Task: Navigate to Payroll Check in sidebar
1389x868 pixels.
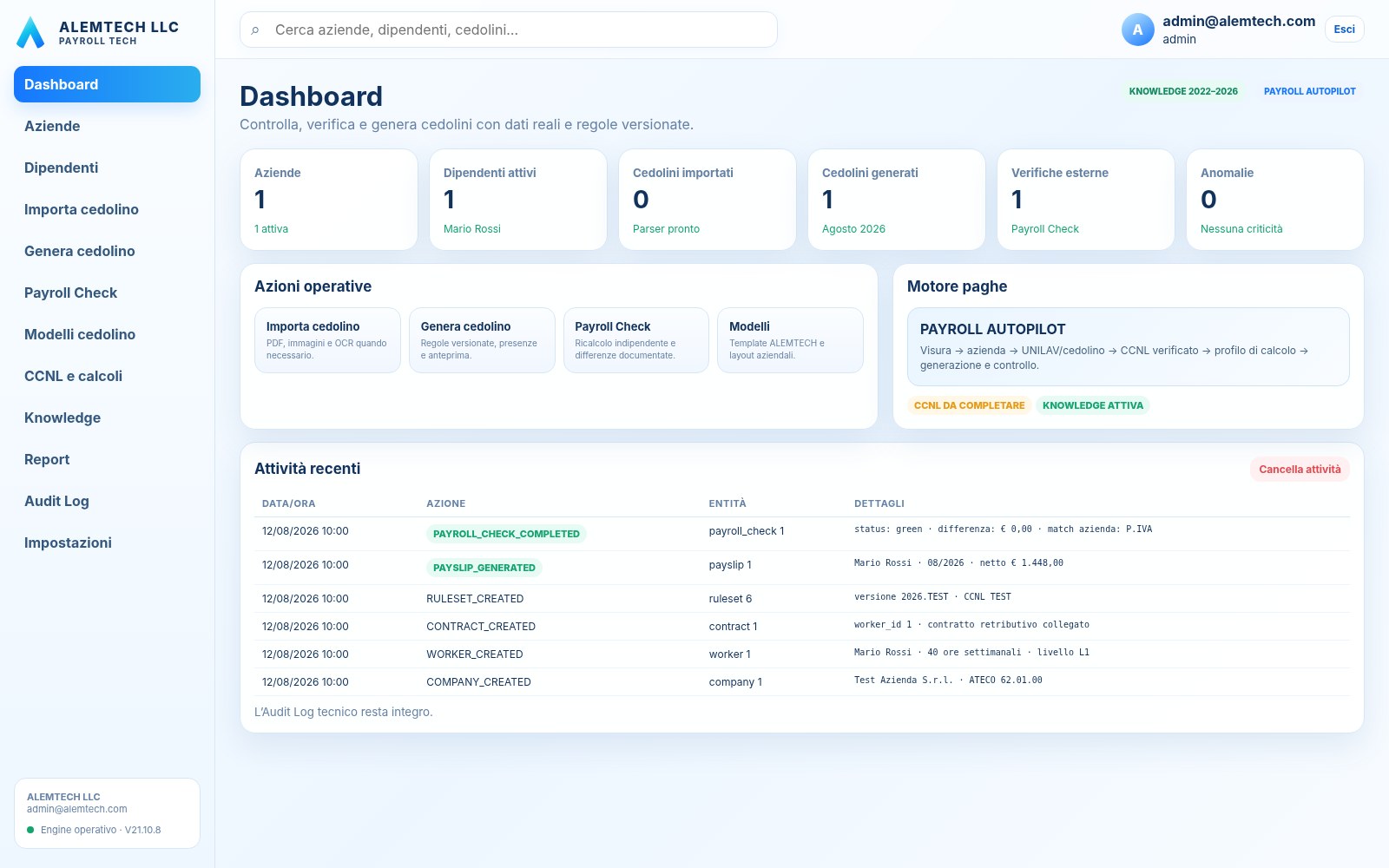Action: pos(107,293)
